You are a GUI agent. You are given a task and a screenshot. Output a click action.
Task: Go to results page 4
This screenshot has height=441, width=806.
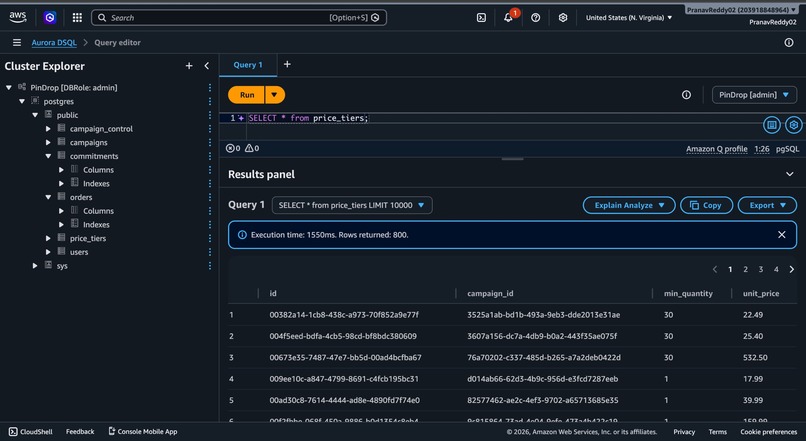click(x=776, y=269)
